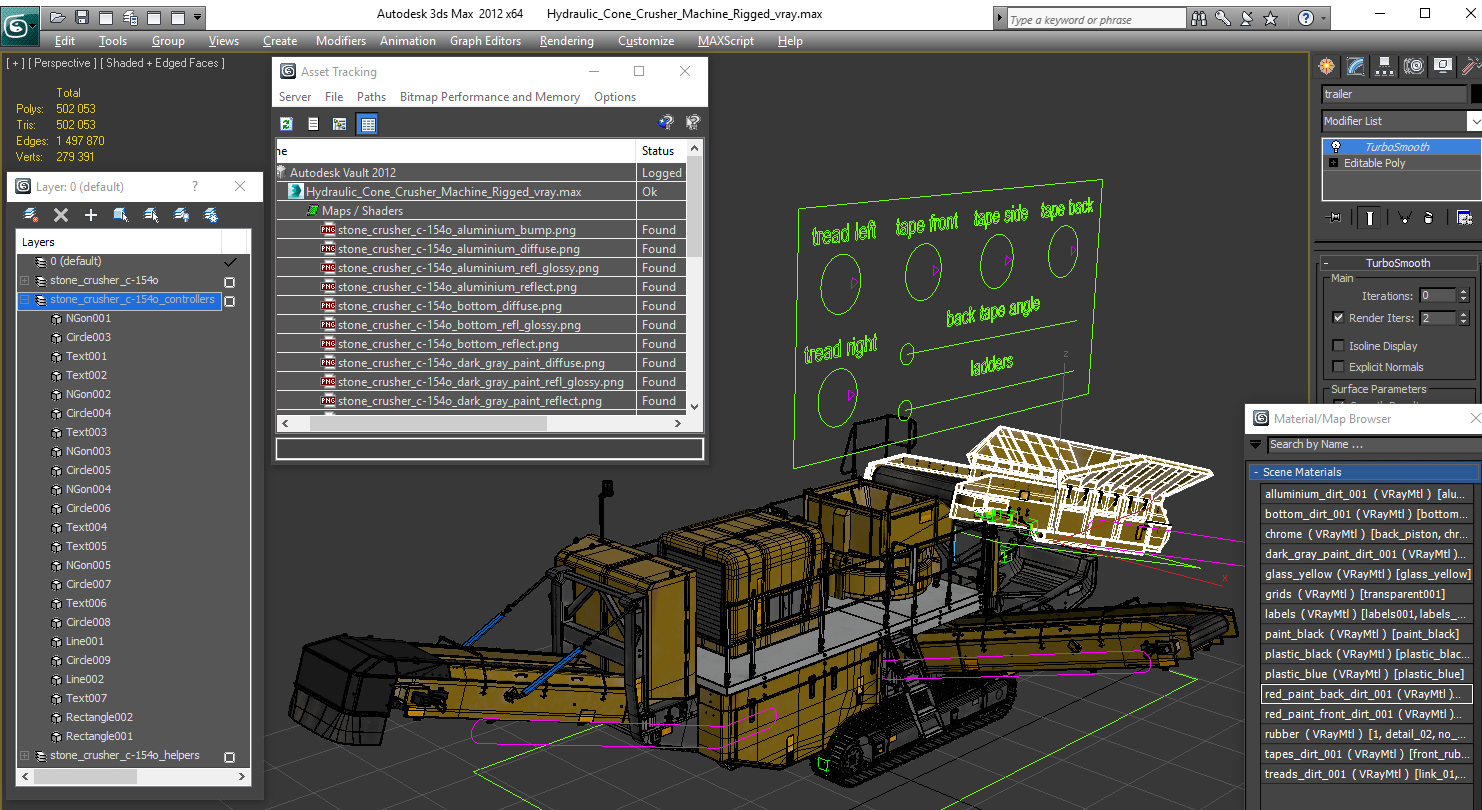Click the [Shaded + Edged Faces] viewport label
Screen dimensions: 1482x810
click(162, 63)
